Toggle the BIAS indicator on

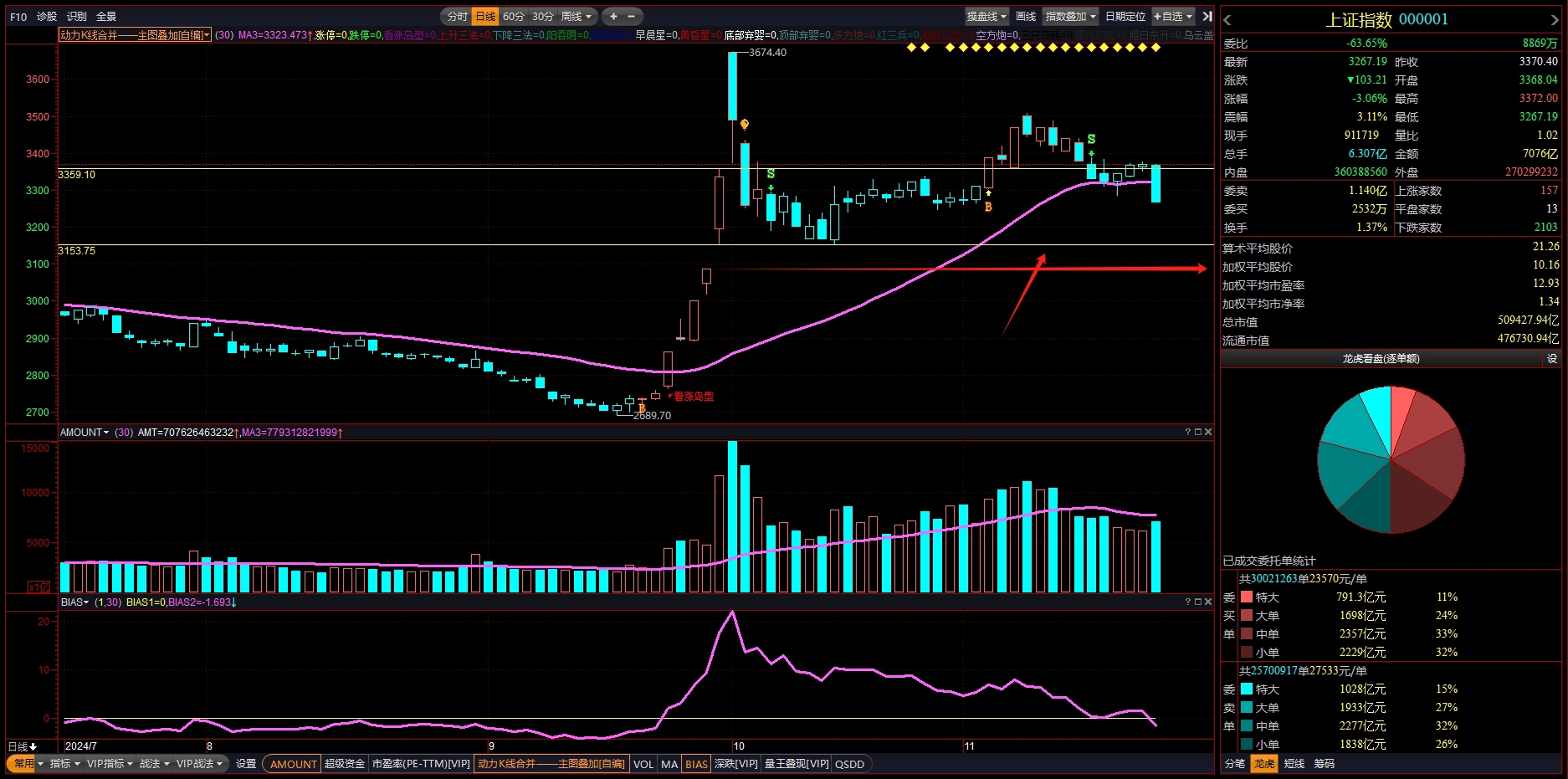point(696,764)
